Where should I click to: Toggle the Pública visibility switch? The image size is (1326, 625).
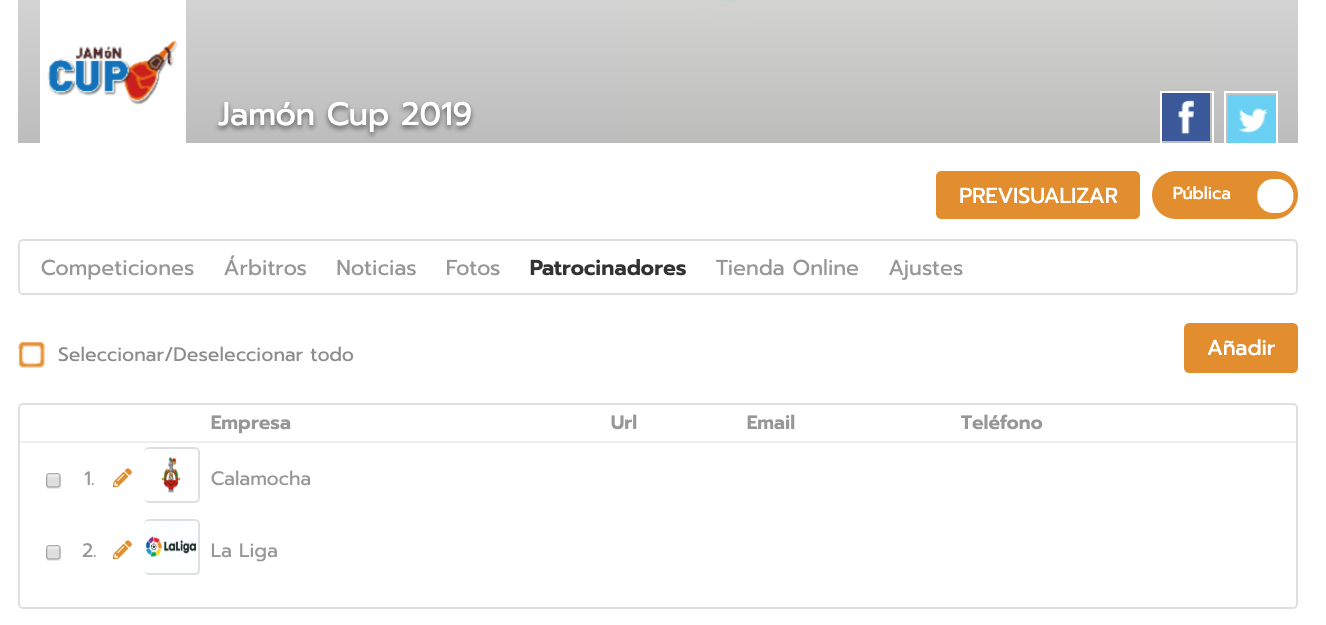pos(1224,195)
